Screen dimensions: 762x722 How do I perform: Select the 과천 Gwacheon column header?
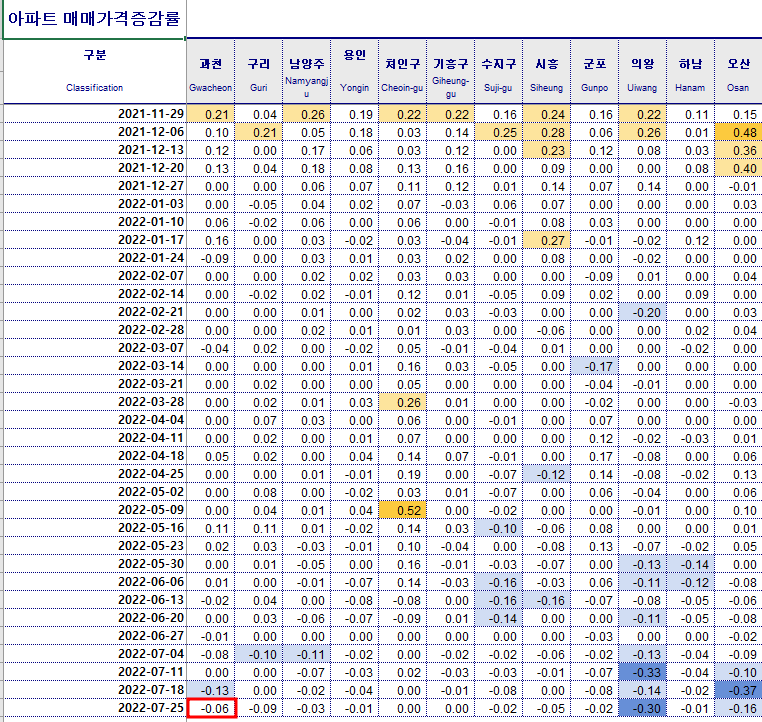click(x=210, y=71)
